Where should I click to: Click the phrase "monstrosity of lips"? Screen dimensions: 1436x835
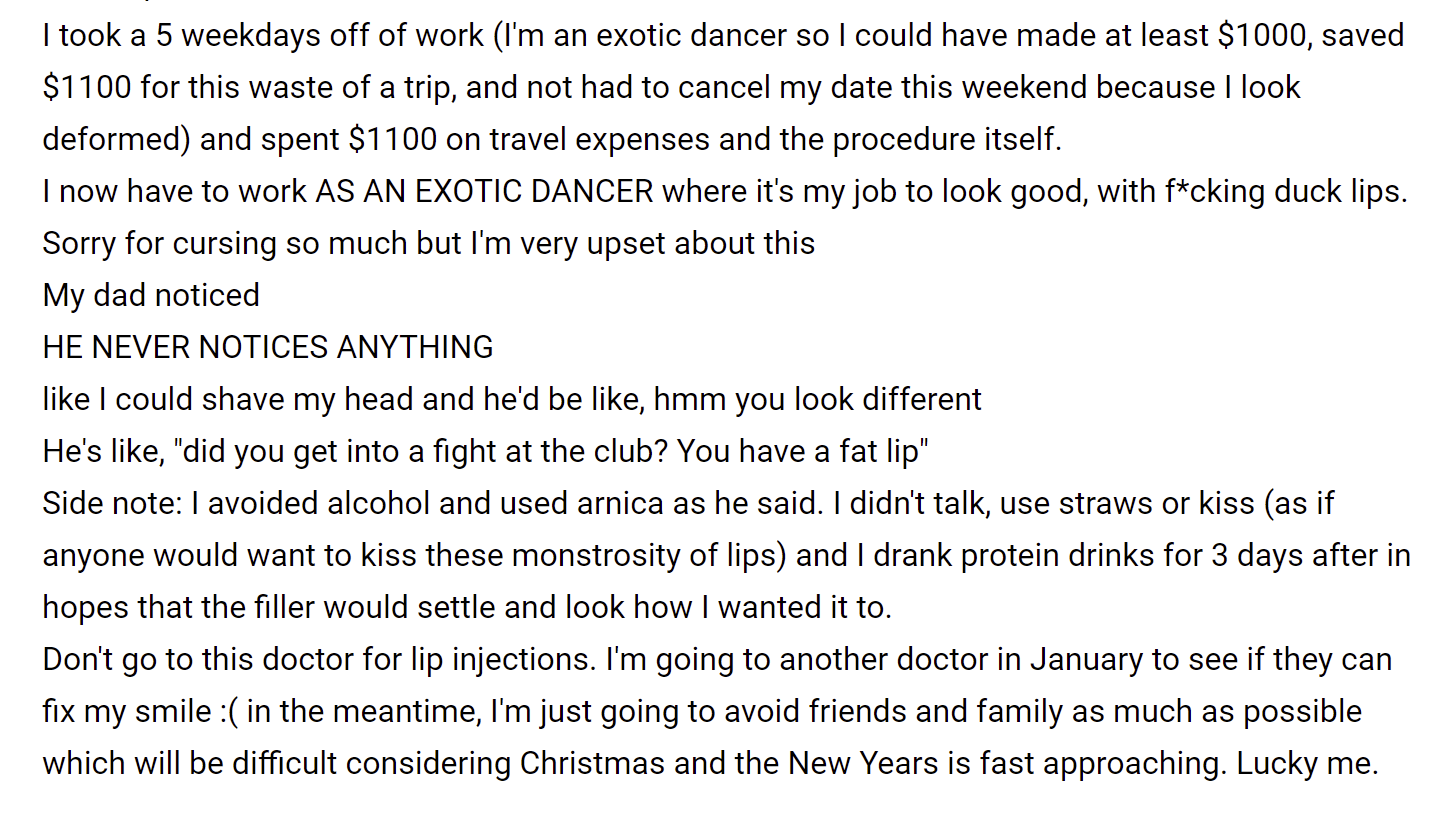[x=648, y=555]
